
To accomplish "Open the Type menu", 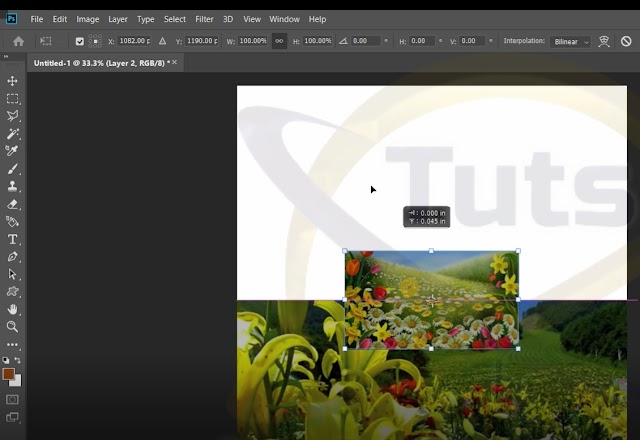I will click(145, 19).
